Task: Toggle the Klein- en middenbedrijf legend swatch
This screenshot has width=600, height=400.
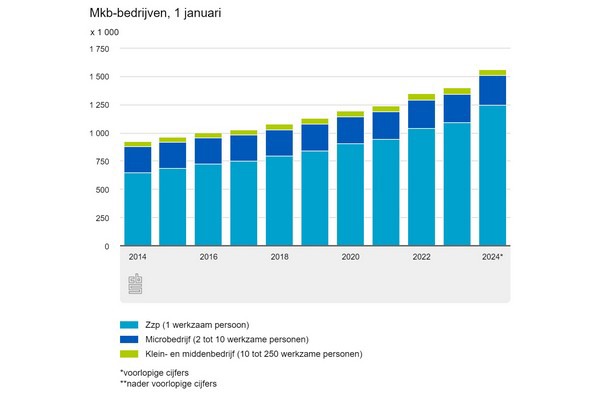Action: (x=127, y=354)
